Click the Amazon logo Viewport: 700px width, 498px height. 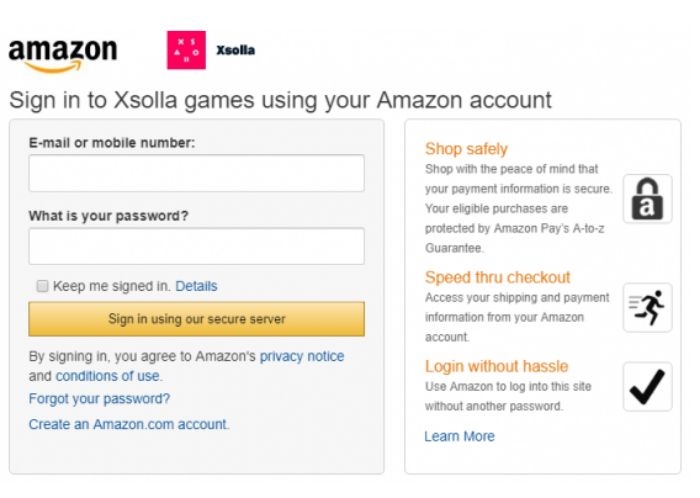[x=63, y=55]
